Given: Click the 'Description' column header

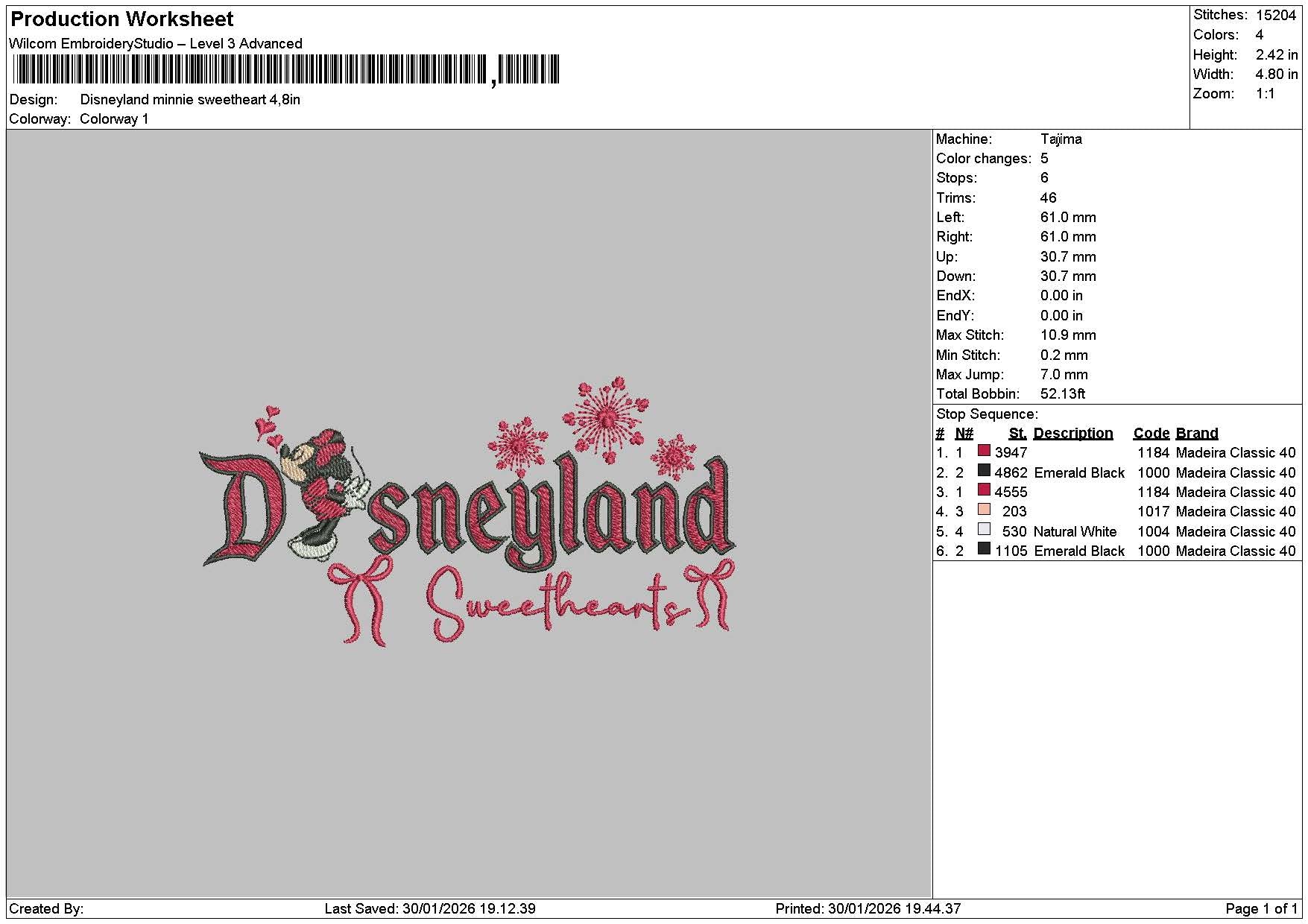Looking at the screenshot, I should [x=1073, y=434].
